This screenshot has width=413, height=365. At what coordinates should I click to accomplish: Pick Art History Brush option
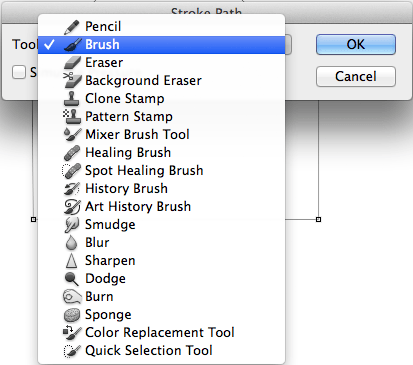click(x=161, y=207)
